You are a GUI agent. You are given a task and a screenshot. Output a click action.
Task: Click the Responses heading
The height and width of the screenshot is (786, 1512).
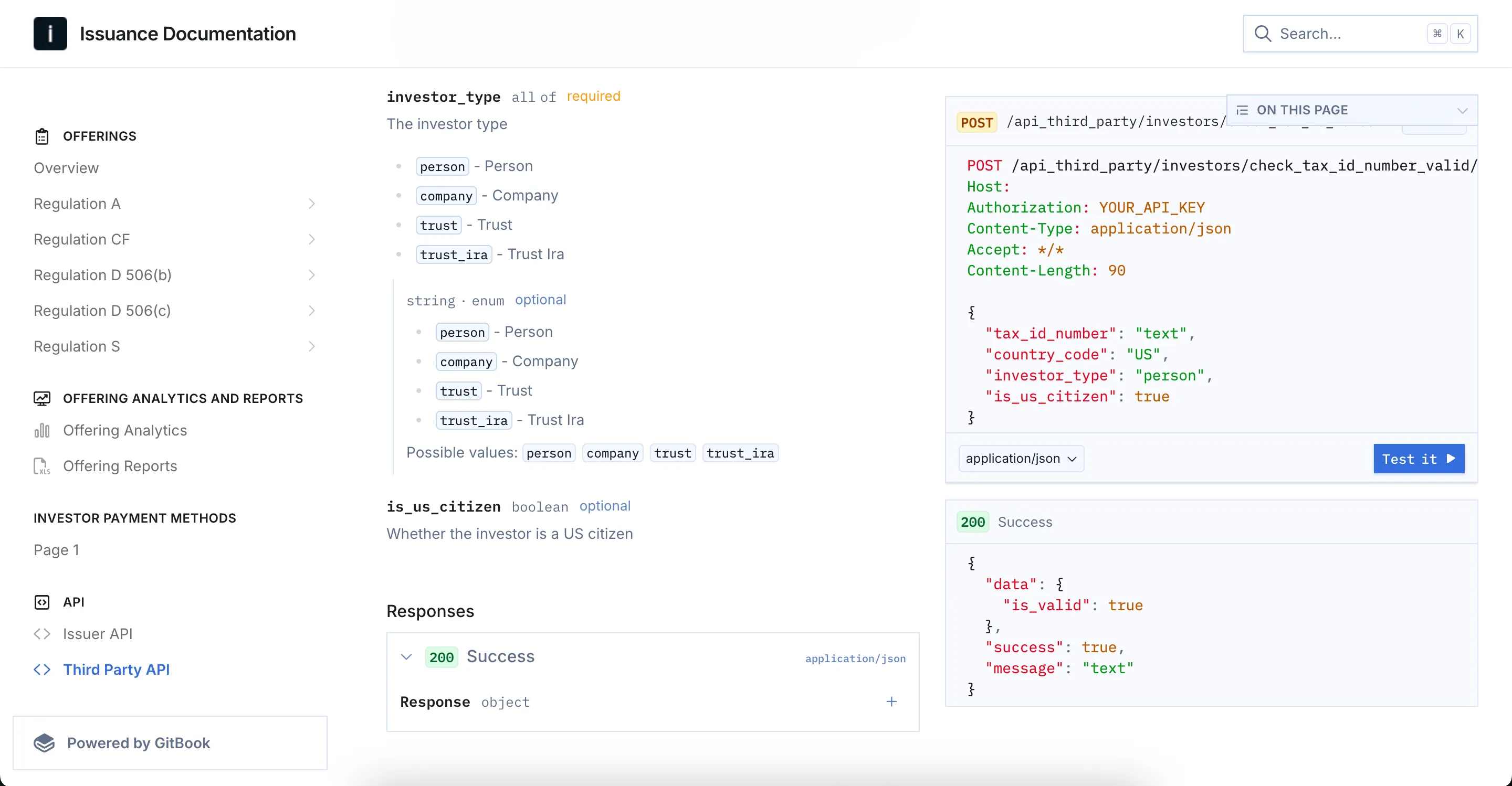point(430,611)
